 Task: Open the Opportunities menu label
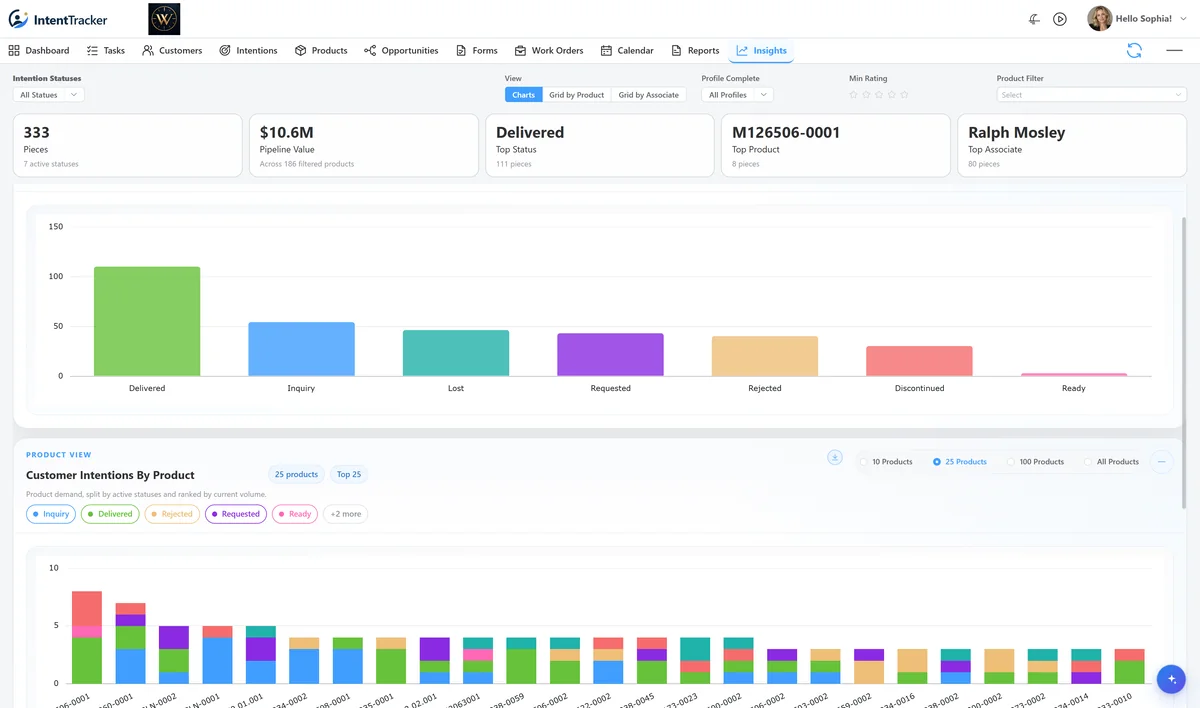(410, 50)
